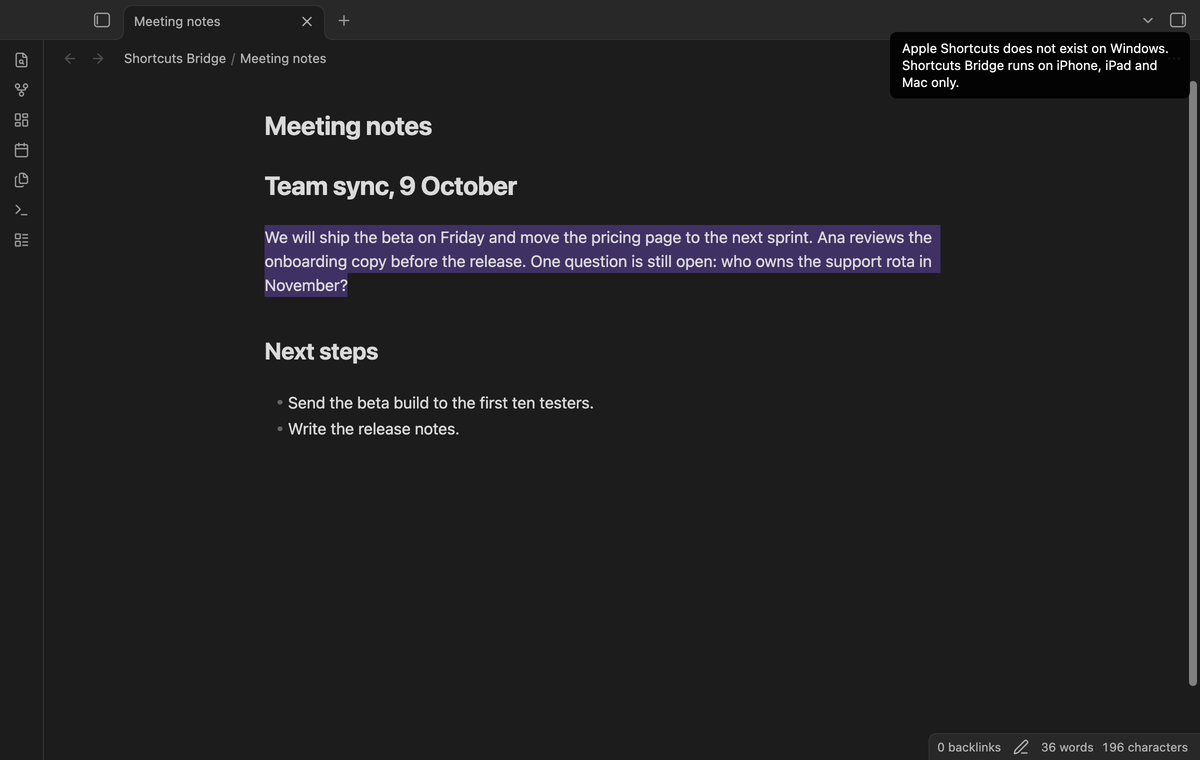Open a new tab with plus button
Viewport: 1200px width, 760px height.
click(344, 20)
